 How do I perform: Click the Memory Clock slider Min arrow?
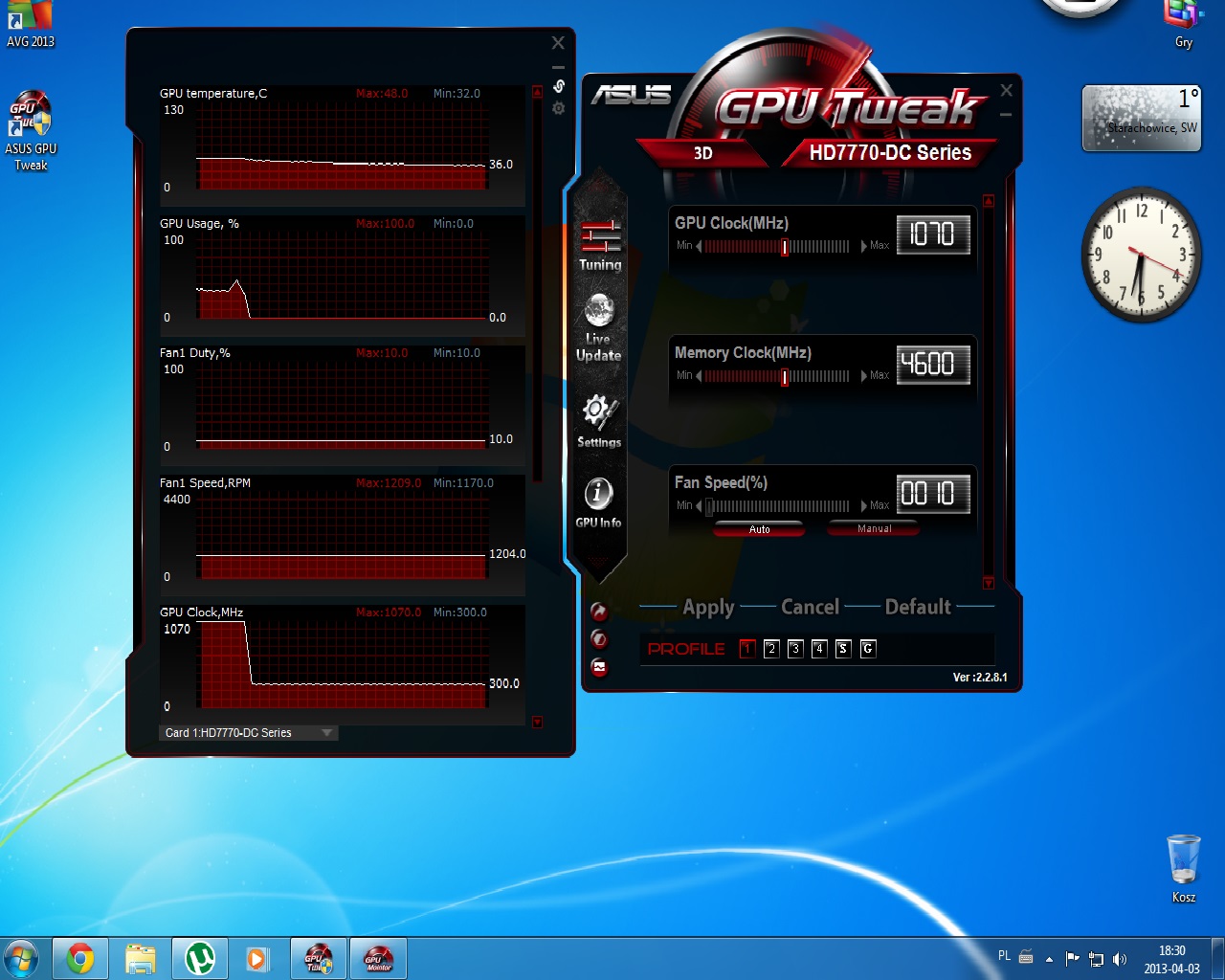(x=699, y=376)
